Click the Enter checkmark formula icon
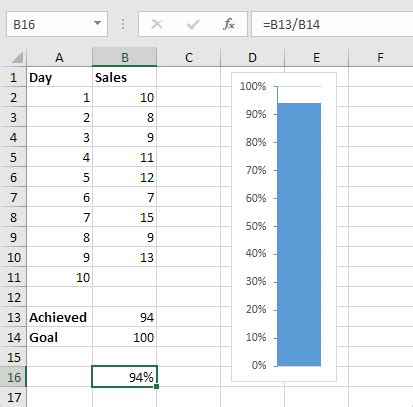The width and height of the screenshot is (413, 407). click(x=193, y=24)
